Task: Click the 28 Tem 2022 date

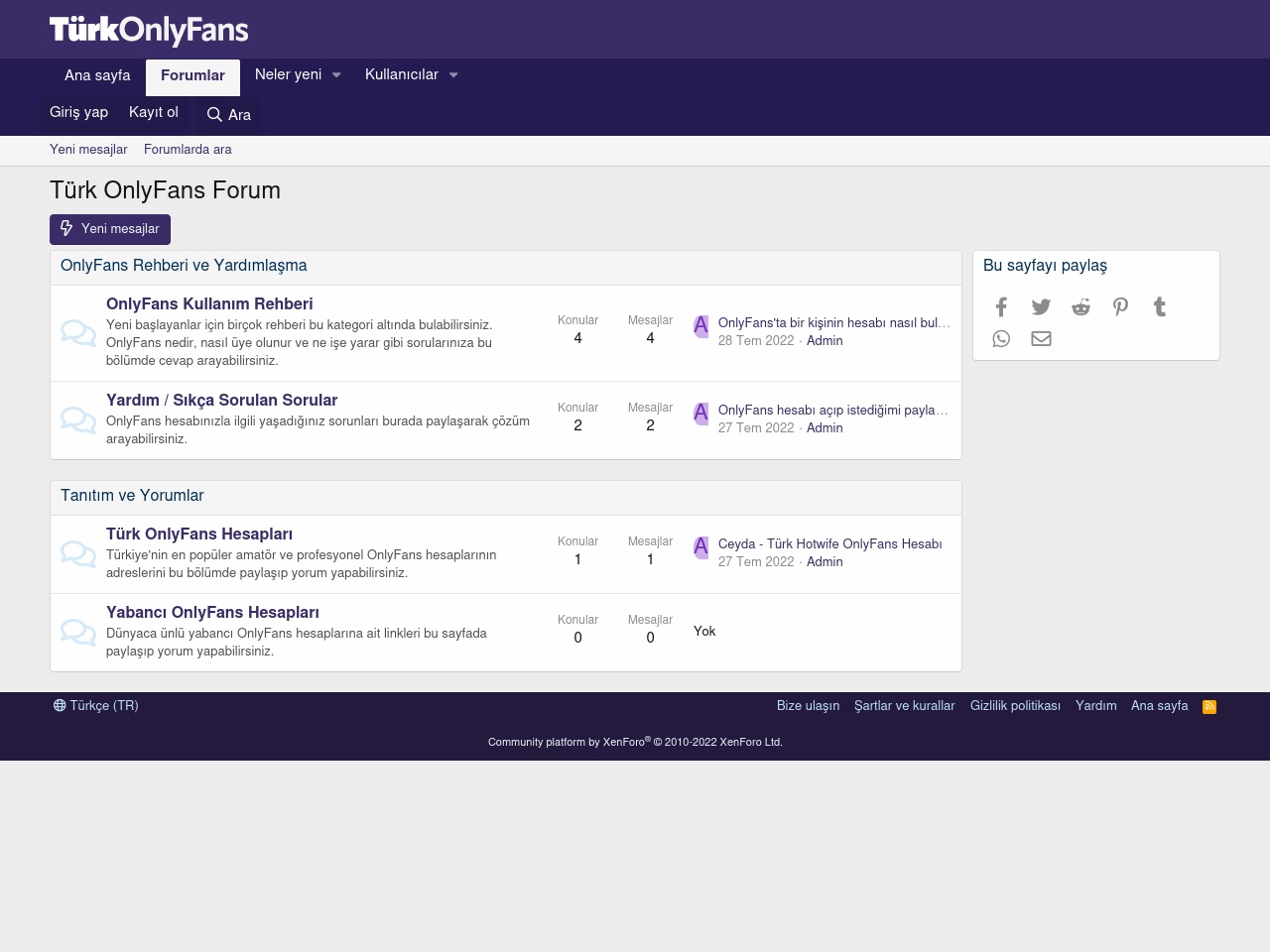Action: coord(756,341)
